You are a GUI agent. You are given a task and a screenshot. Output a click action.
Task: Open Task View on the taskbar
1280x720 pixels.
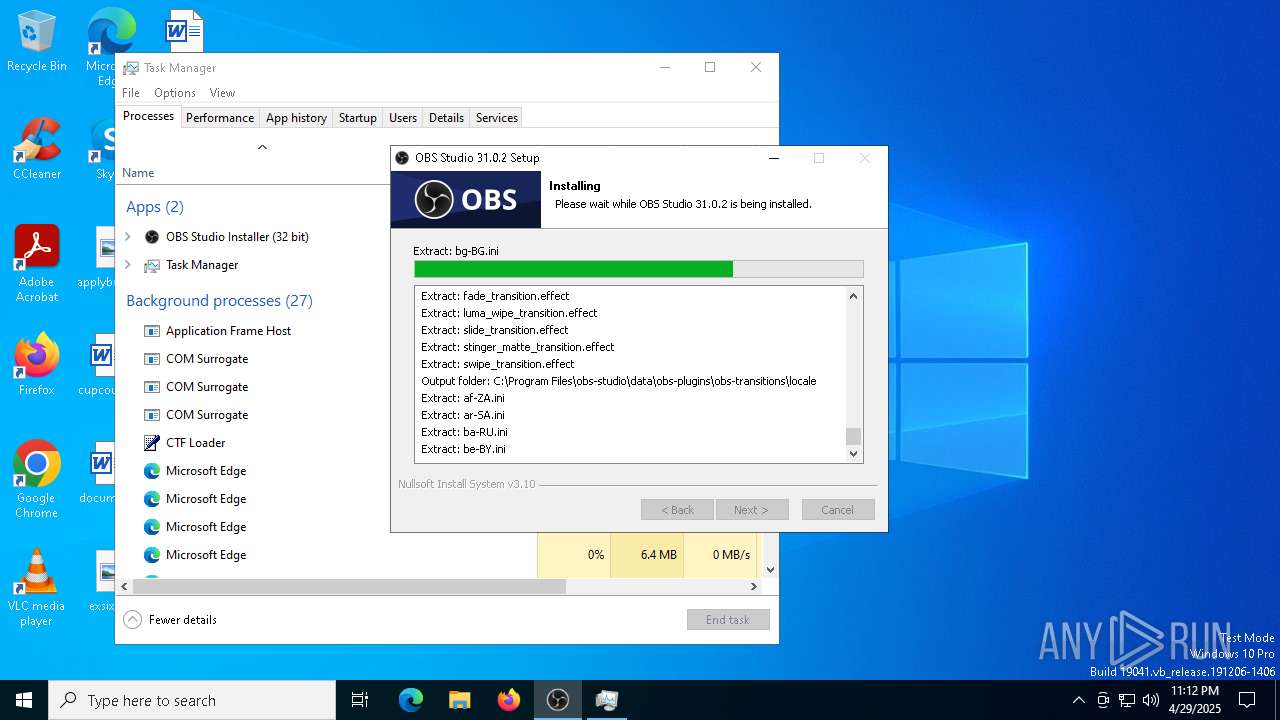click(x=360, y=700)
